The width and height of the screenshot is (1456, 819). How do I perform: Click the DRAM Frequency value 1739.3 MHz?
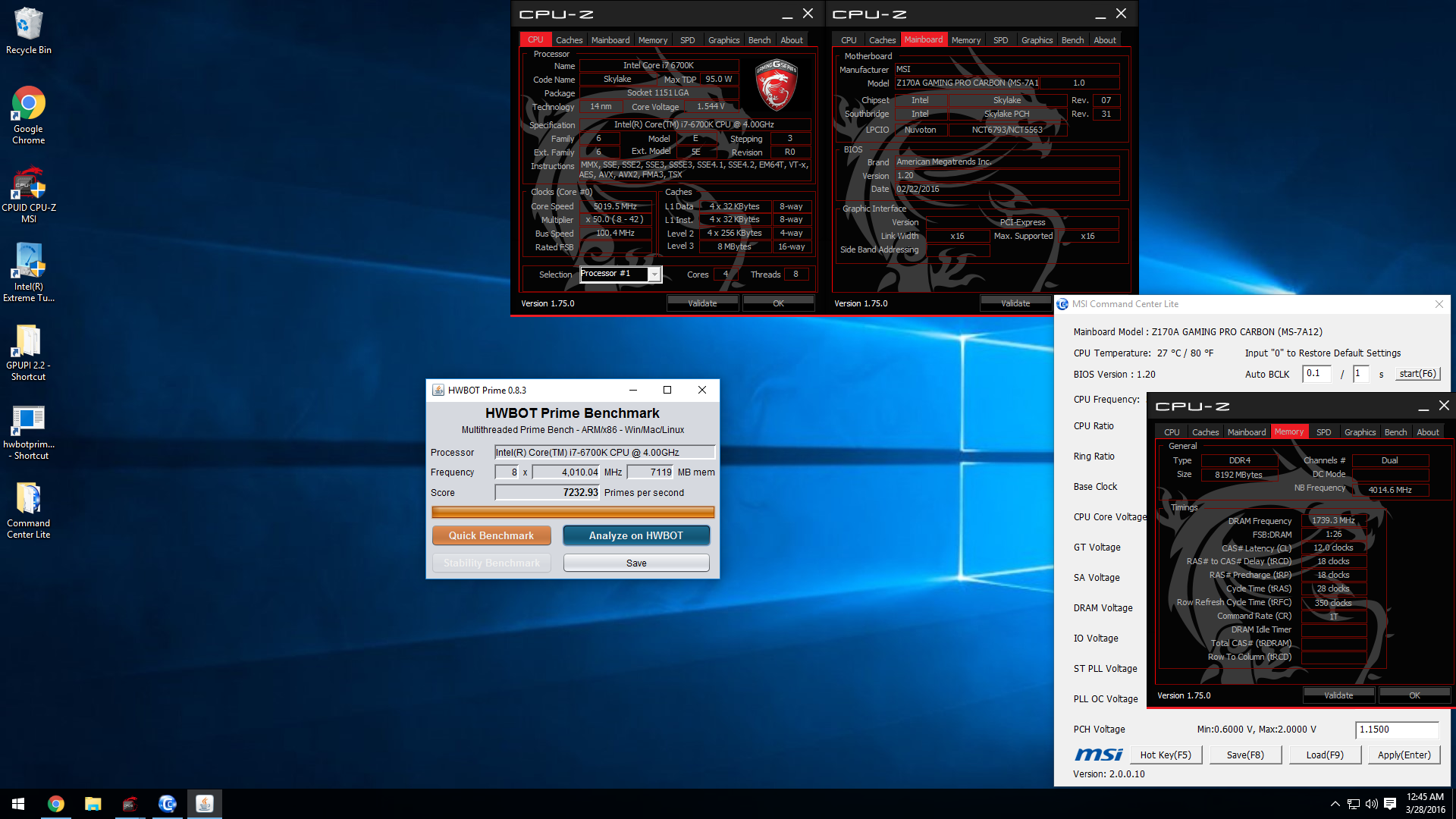(1333, 520)
